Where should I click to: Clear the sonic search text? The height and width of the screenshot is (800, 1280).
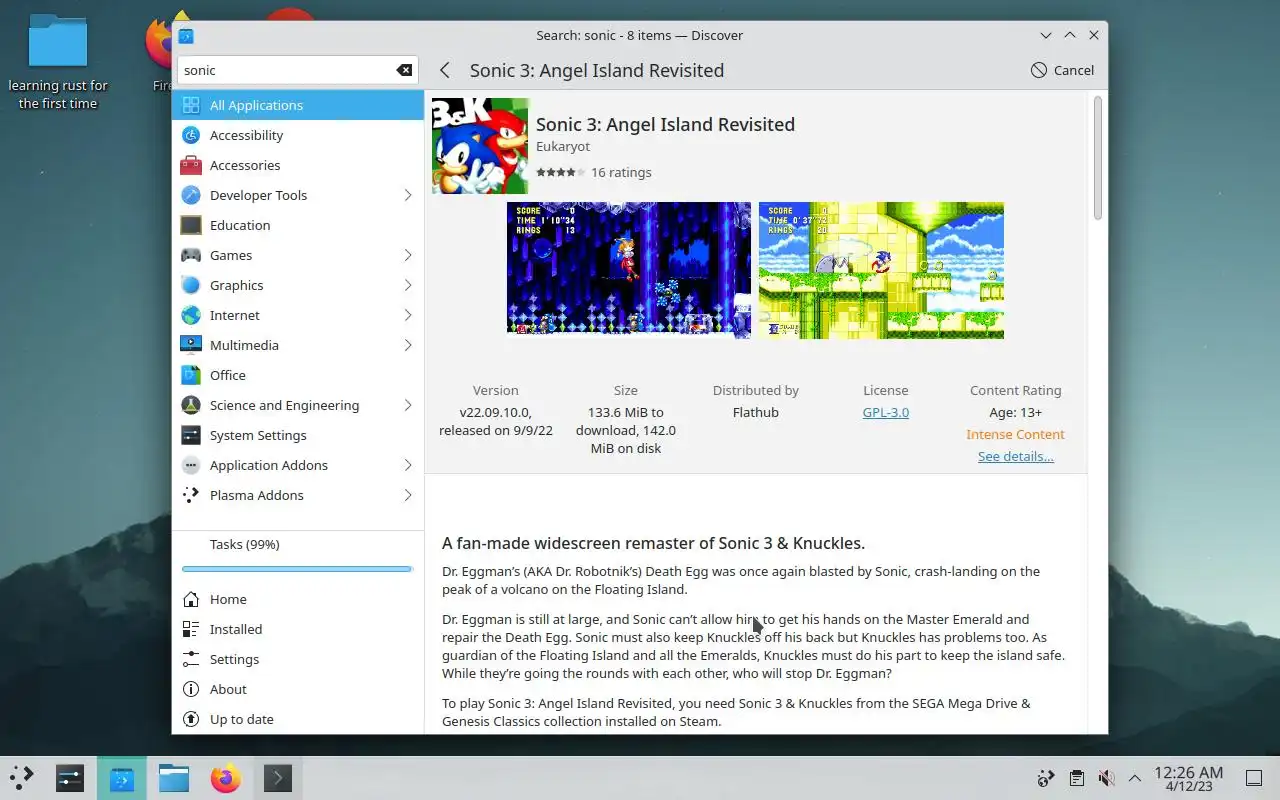(404, 70)
